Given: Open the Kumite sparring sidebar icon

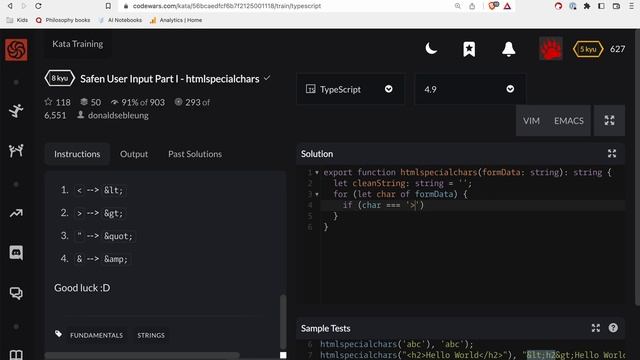Looking at the screenshot, I should [16, 151].
